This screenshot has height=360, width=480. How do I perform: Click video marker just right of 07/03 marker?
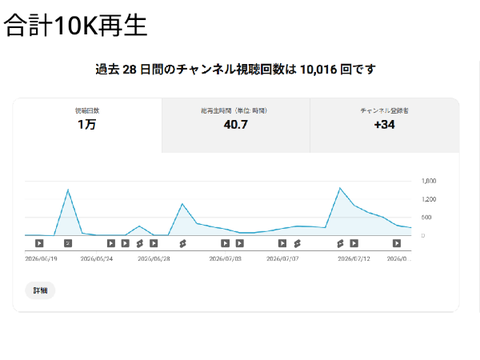coord(240,243)
